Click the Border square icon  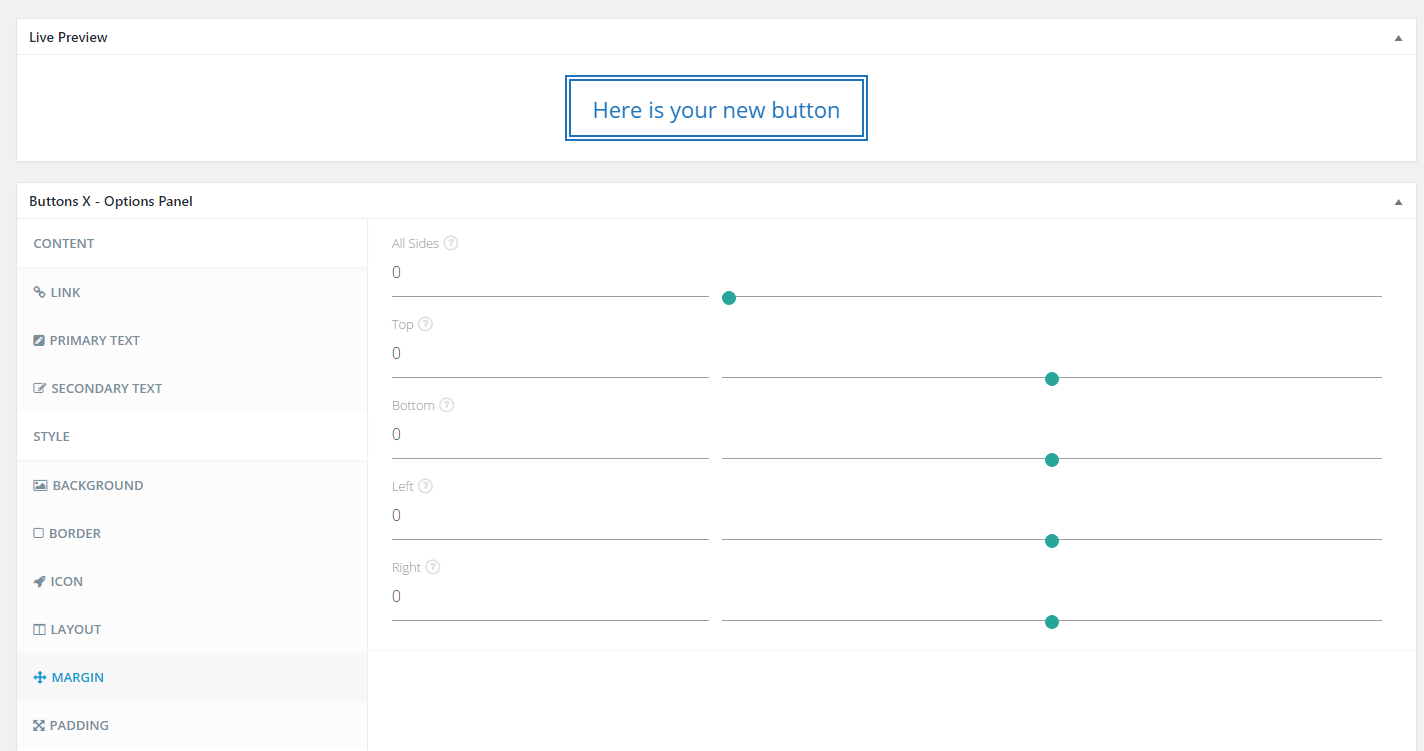38,533
